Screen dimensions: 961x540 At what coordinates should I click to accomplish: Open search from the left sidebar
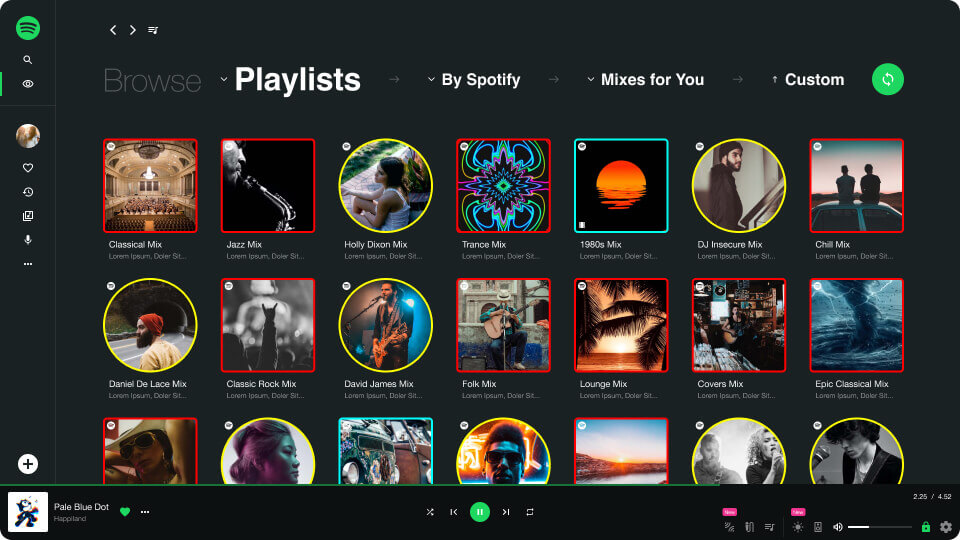point(28,59)
